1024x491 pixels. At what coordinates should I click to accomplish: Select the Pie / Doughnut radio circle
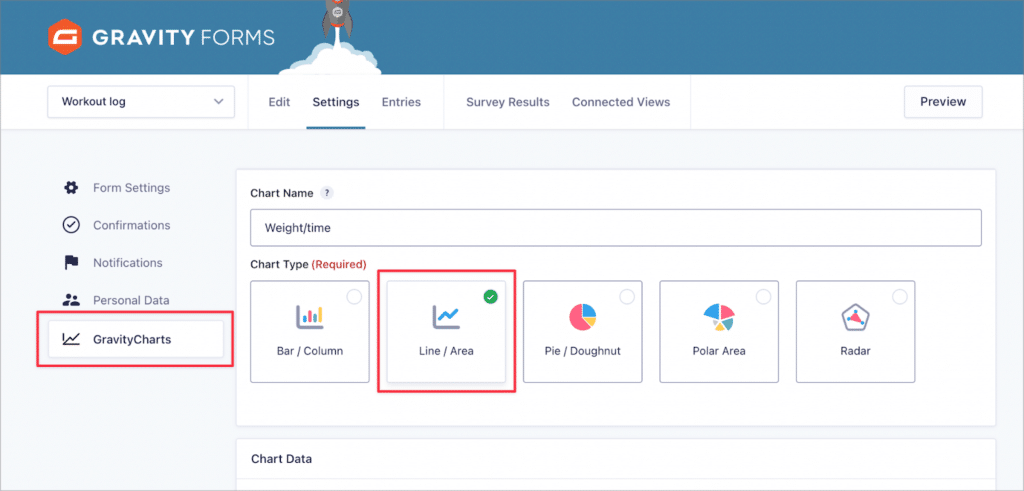point(627,297)
